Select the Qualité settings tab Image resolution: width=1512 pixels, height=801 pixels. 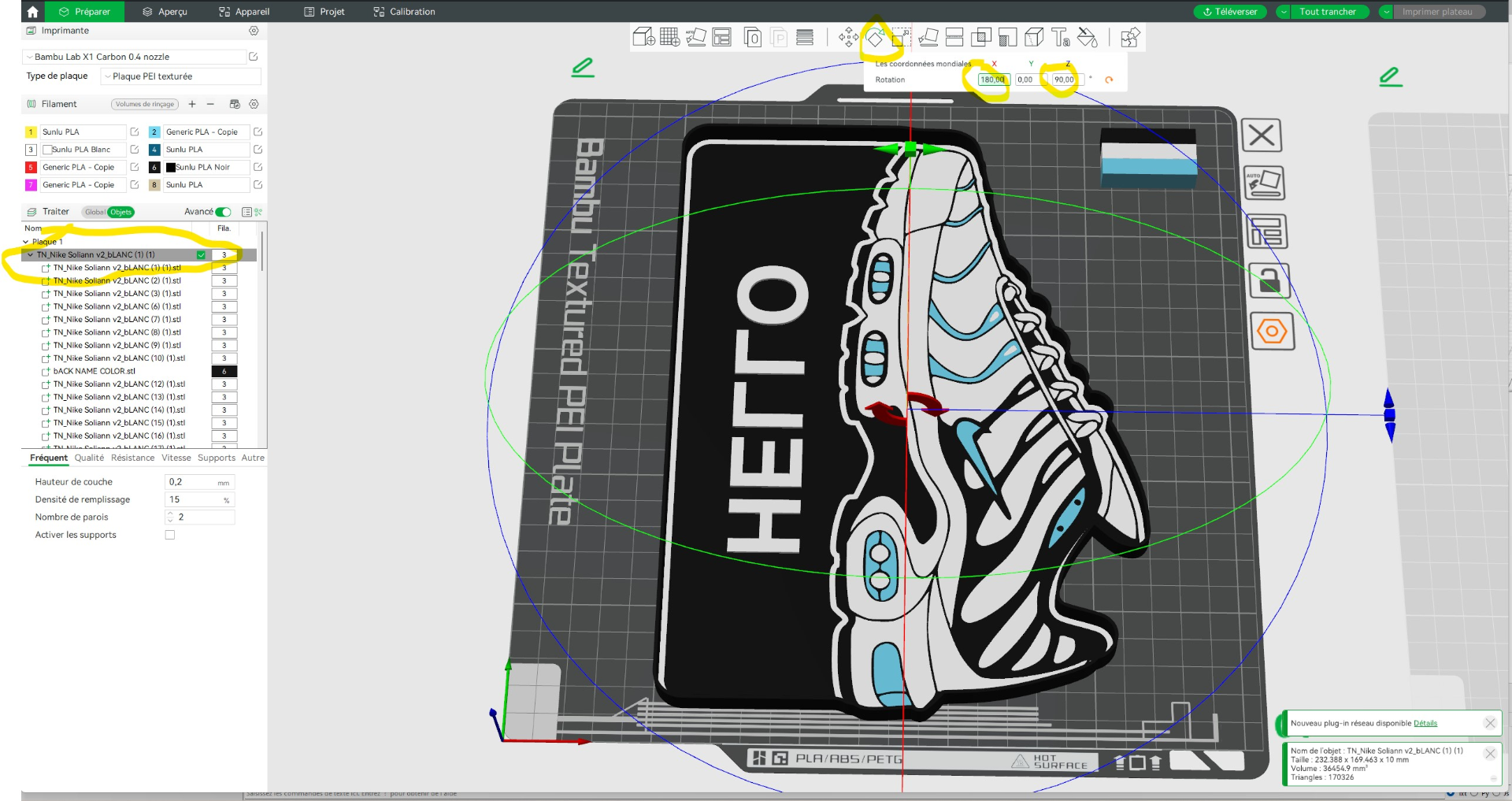[89, 458]
